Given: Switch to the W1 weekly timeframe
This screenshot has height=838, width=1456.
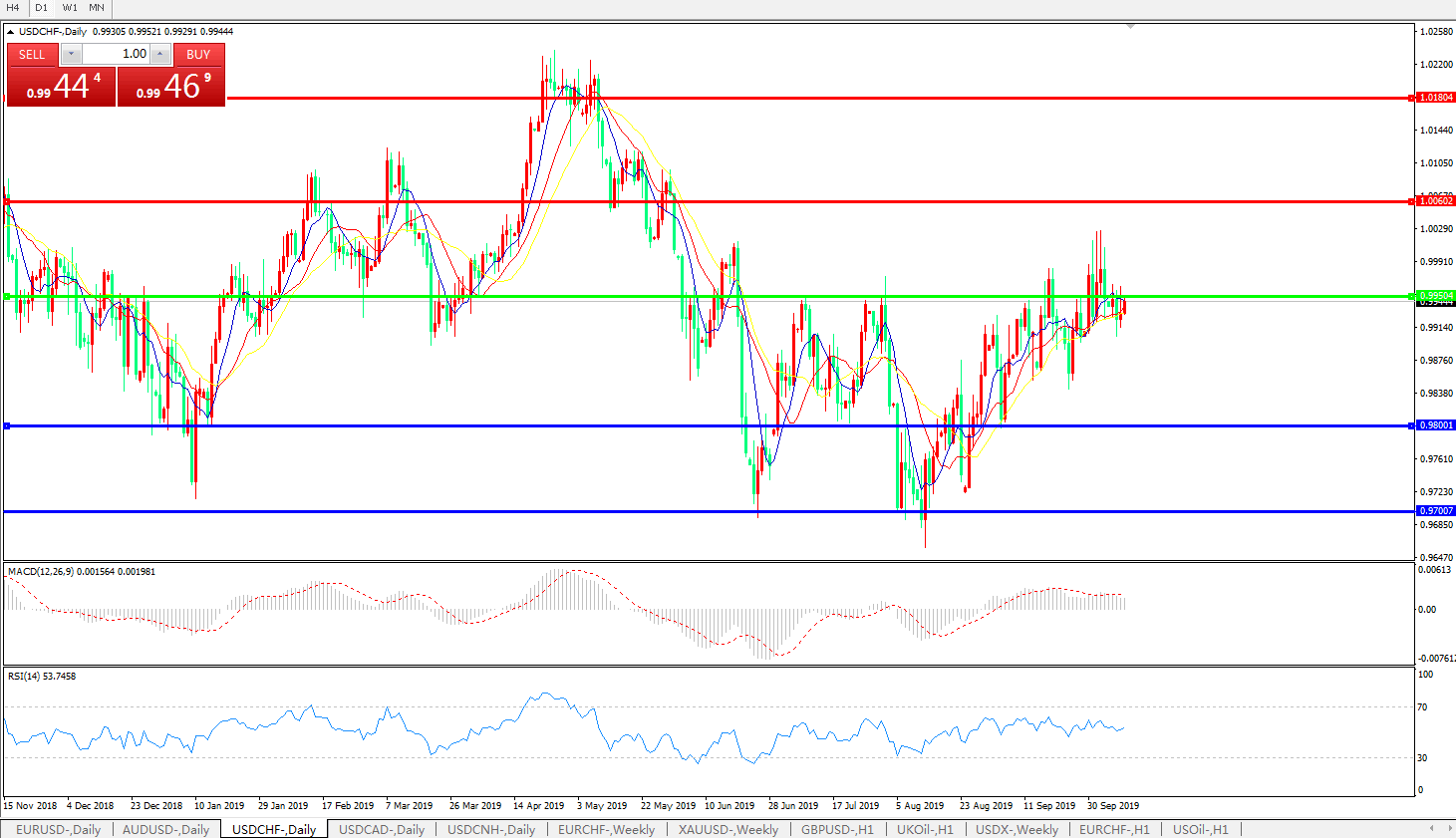Looking at the screenshot, I should (70, 8).
